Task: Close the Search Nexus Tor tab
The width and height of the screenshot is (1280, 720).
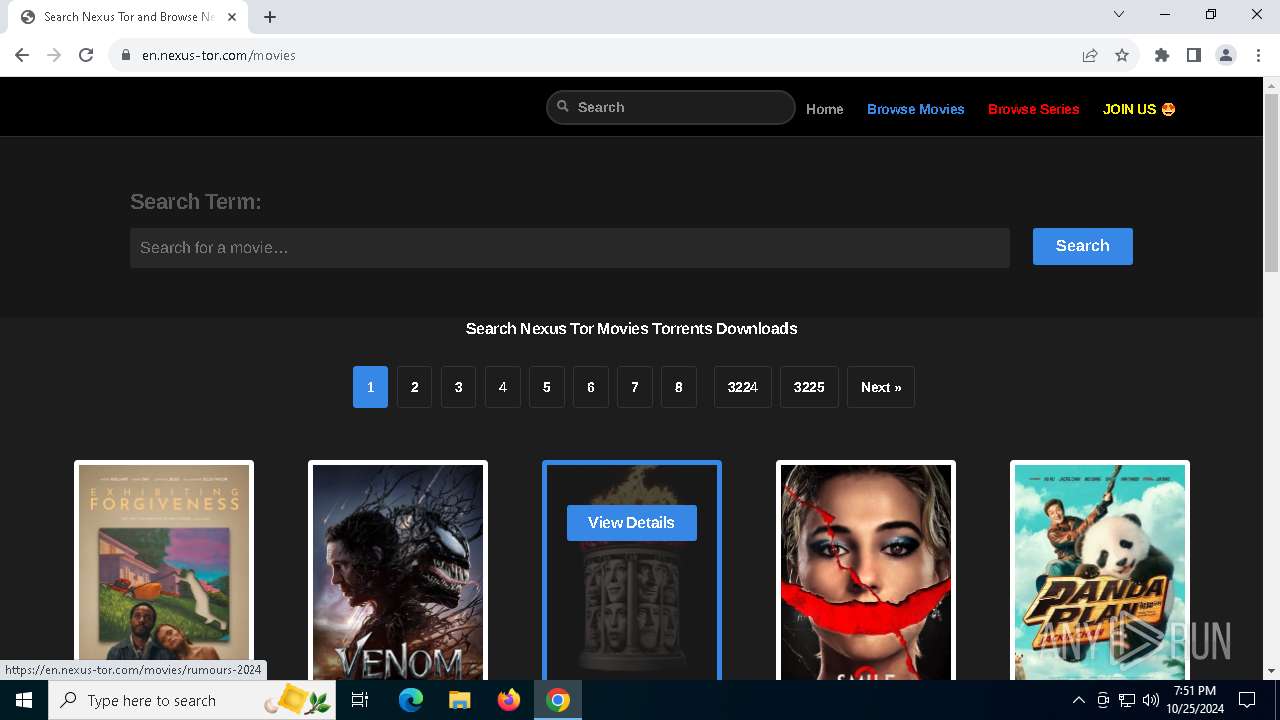Action: [x=232, y=17]
